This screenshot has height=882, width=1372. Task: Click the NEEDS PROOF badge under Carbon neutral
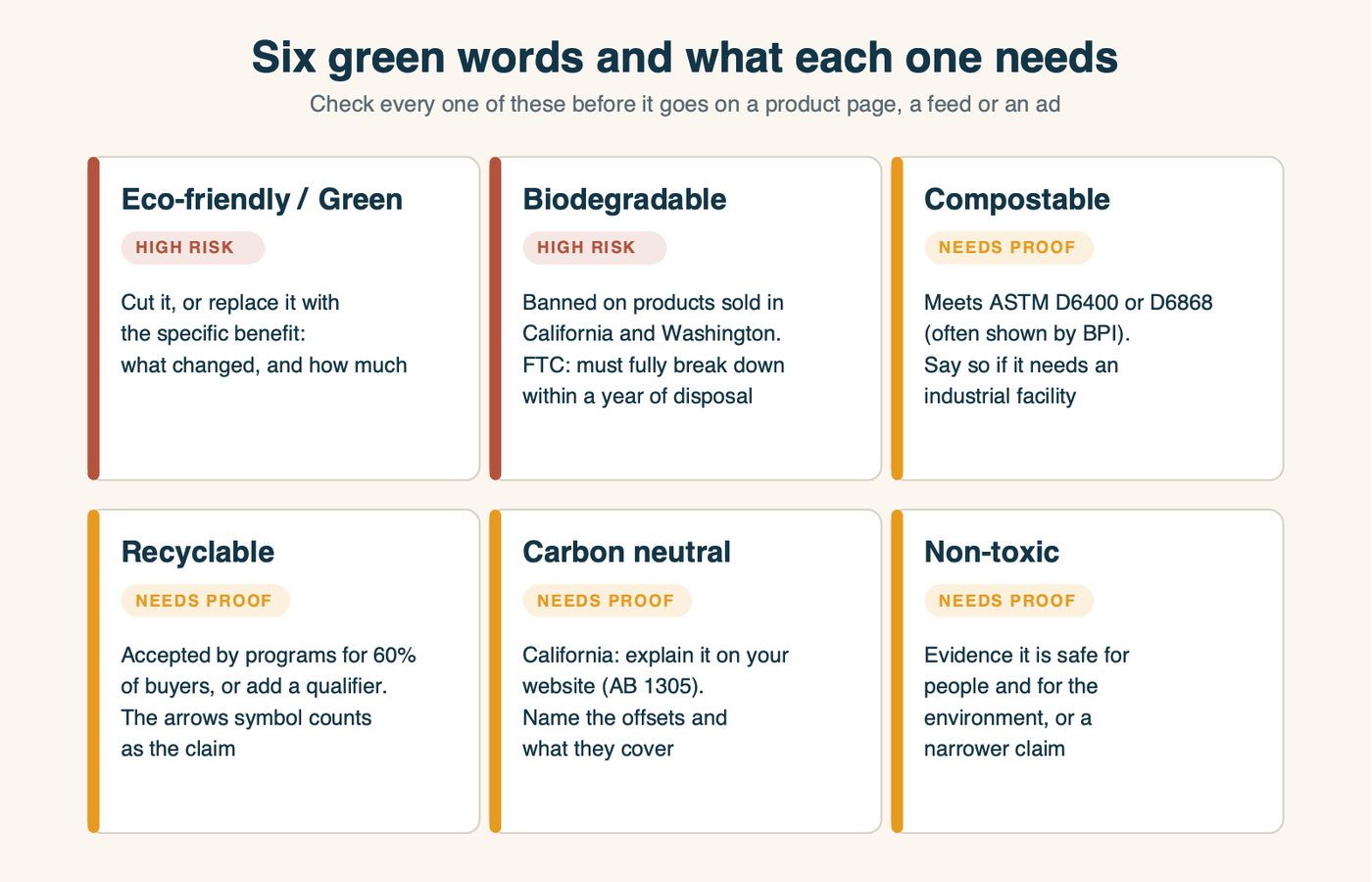click(x=608, y=601)
